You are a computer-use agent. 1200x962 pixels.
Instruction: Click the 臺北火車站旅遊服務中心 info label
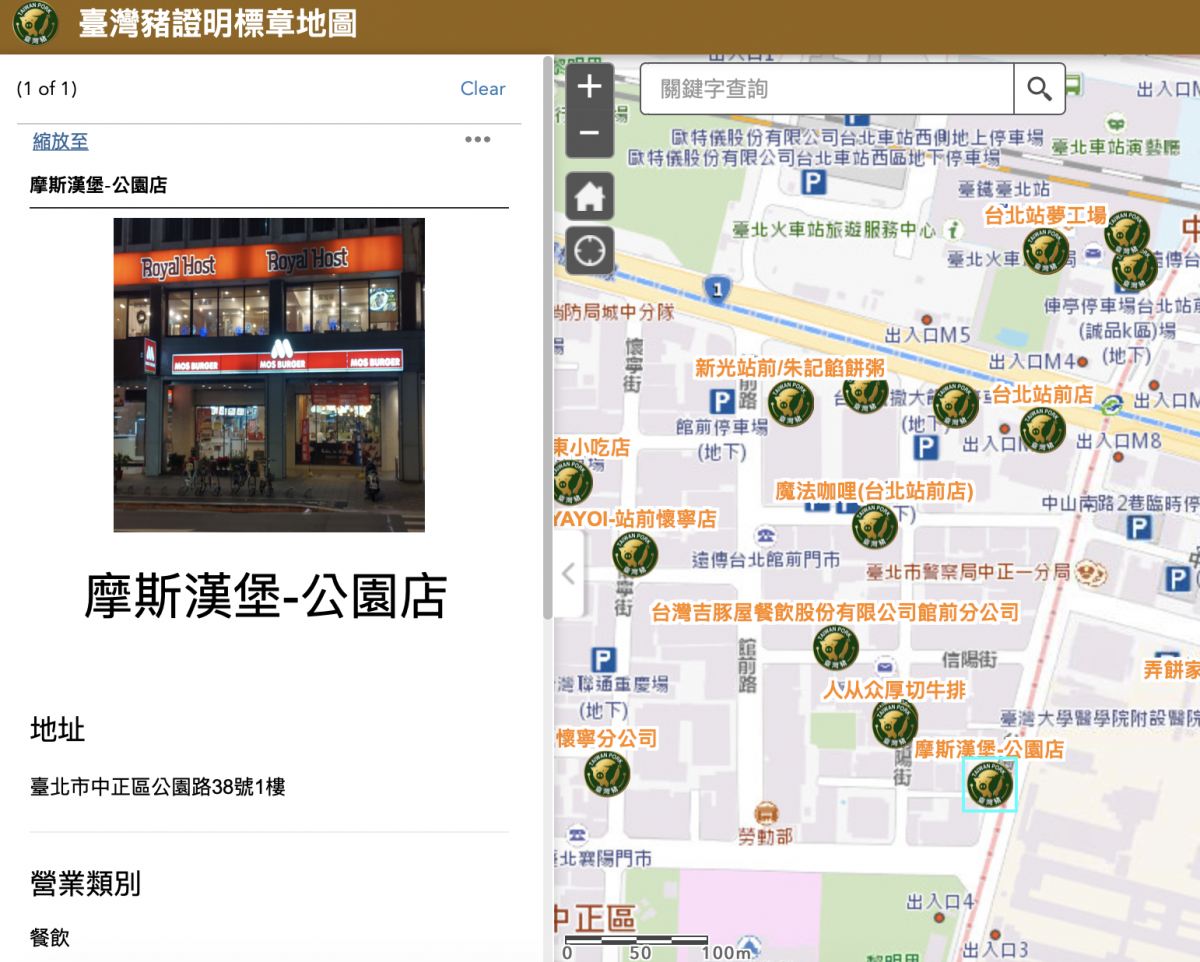pyautogui.click(x=834, y=229)
